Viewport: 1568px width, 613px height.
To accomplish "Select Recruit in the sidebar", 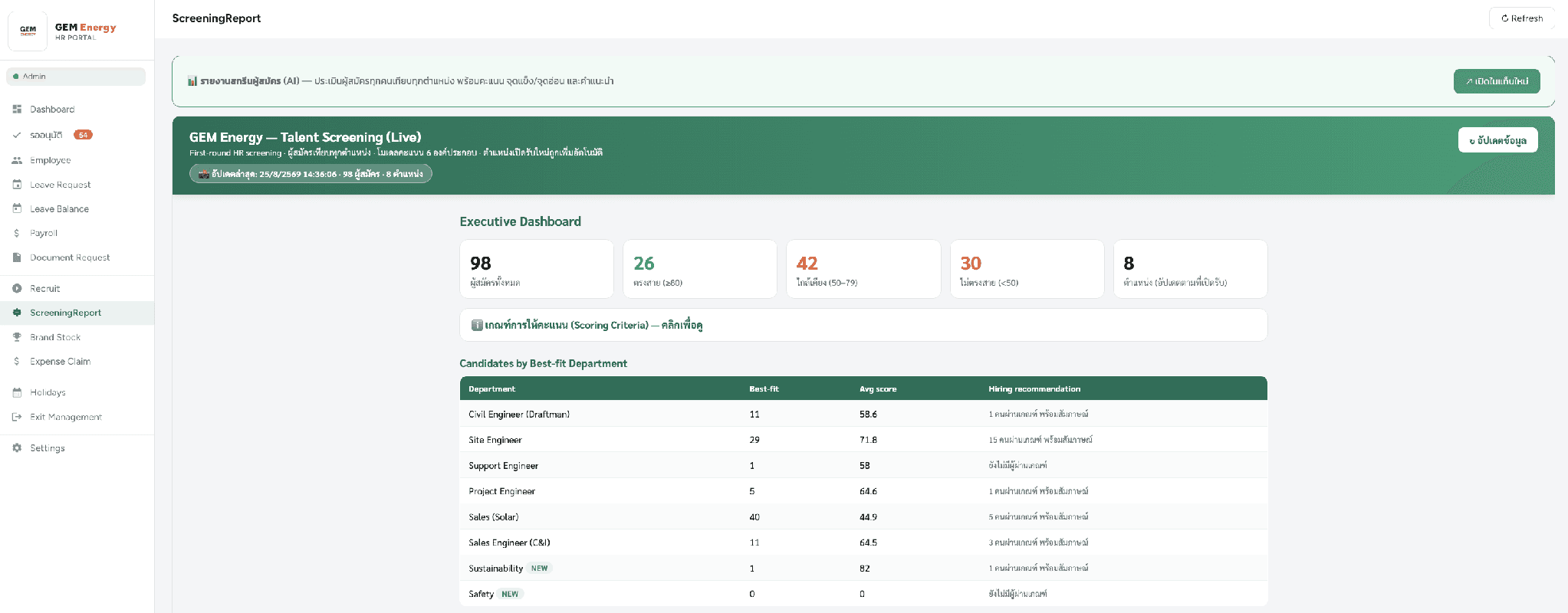I will pyautogui.click(x=77, y=289).
